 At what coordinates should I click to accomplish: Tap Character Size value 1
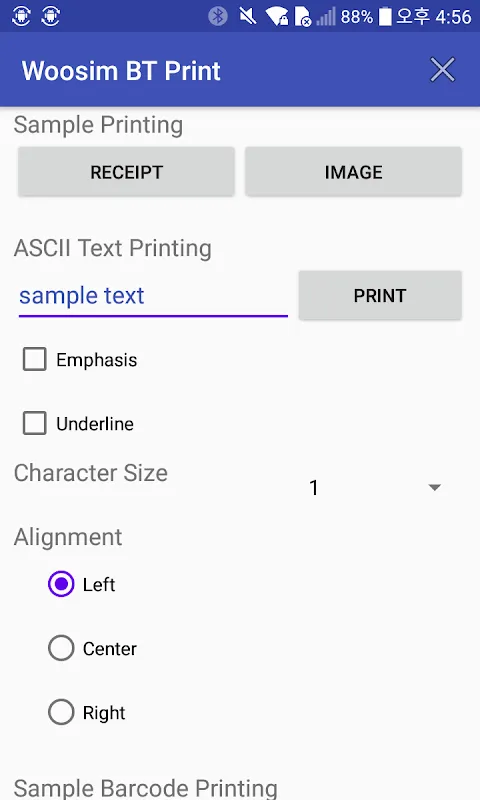pyautogui.click(x=314, y=488)
